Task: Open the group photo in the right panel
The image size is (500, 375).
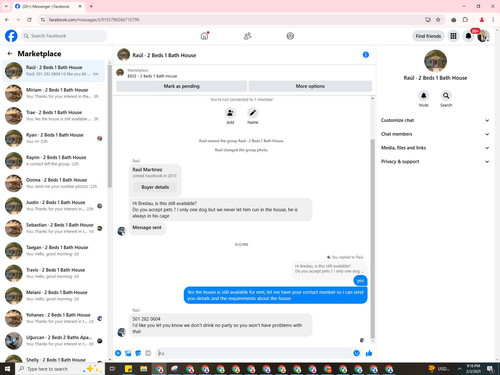Action: [435, 61]
